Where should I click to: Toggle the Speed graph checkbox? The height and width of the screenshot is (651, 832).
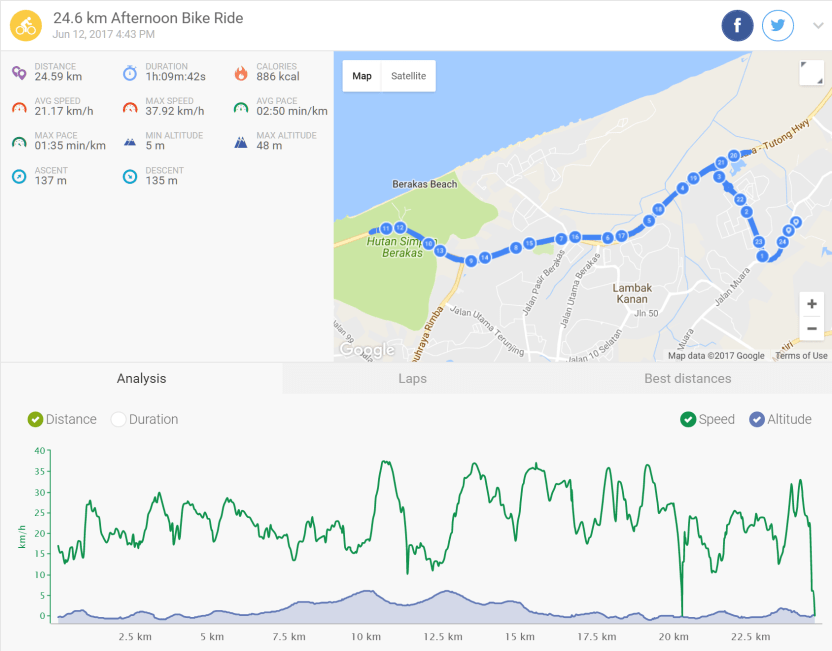[x=688, y=420]
